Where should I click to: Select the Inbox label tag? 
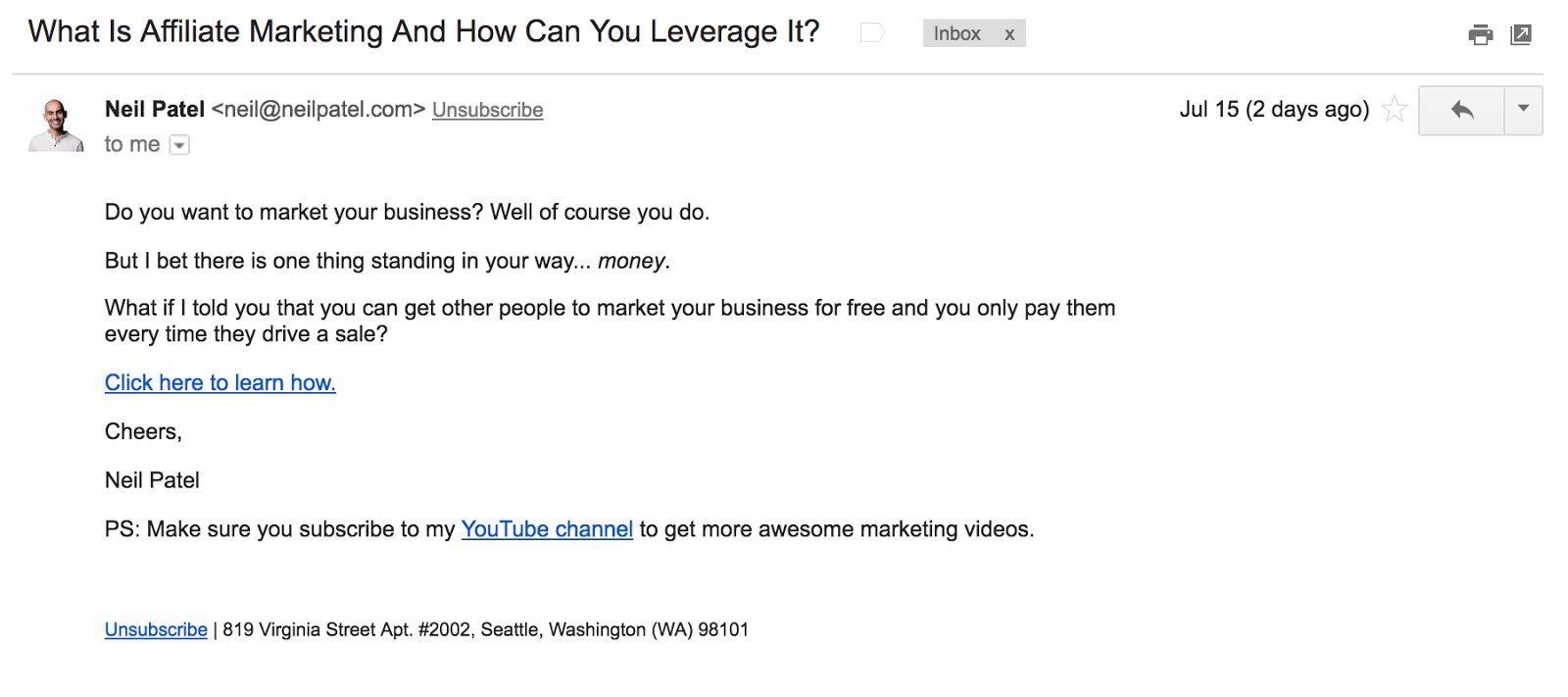tap(957, 34)
